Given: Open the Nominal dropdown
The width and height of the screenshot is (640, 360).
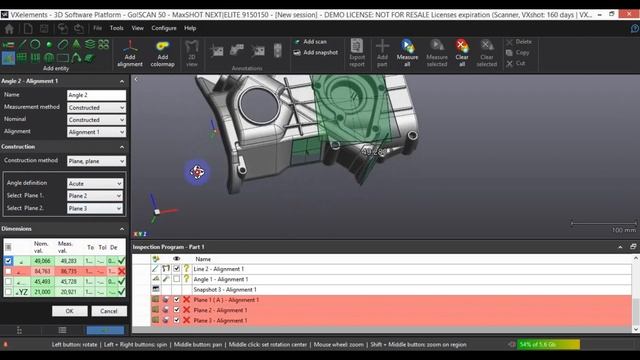Looking at the screenshot, I should [96, 120].
